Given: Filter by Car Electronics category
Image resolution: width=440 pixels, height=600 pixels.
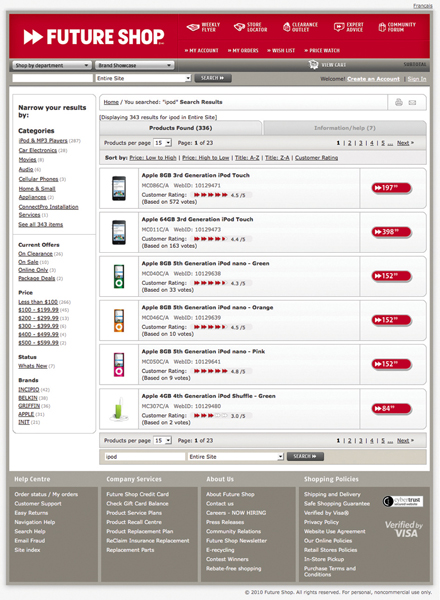Looking at the screenshot, I should pyautogui.click(x=37, y=150).
